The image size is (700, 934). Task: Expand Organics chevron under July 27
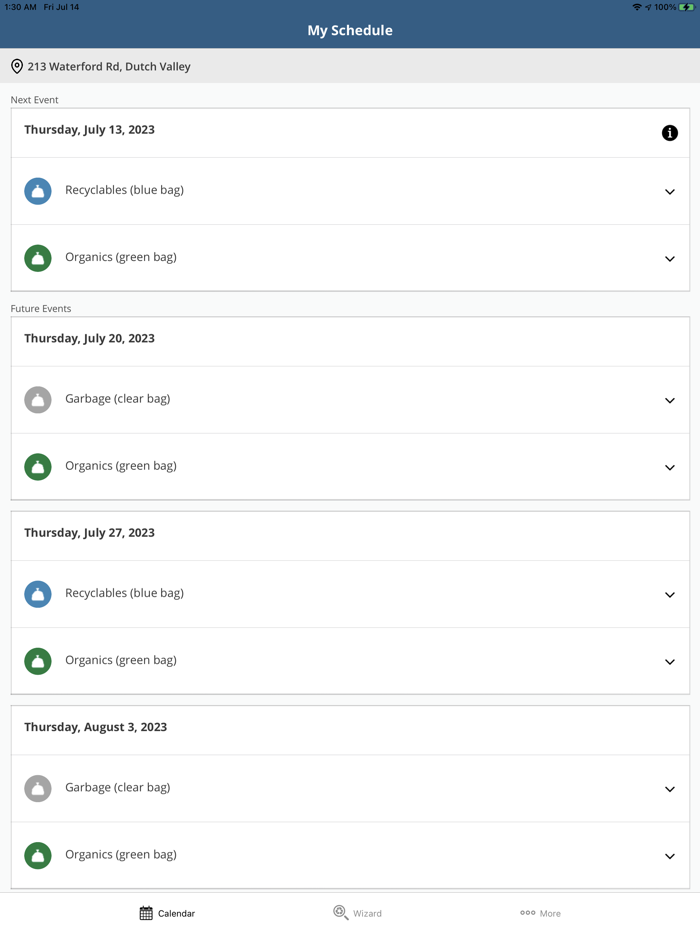670,662
